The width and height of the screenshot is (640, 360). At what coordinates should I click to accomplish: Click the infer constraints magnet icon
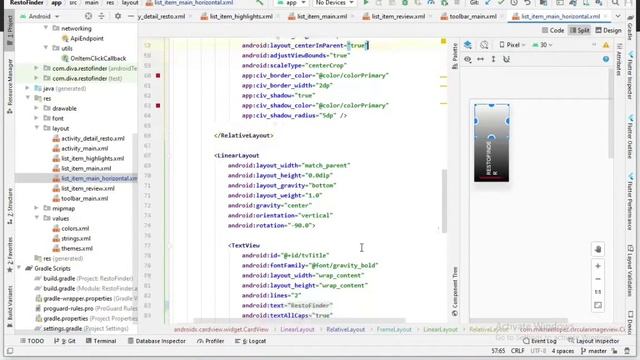[506, 59]
